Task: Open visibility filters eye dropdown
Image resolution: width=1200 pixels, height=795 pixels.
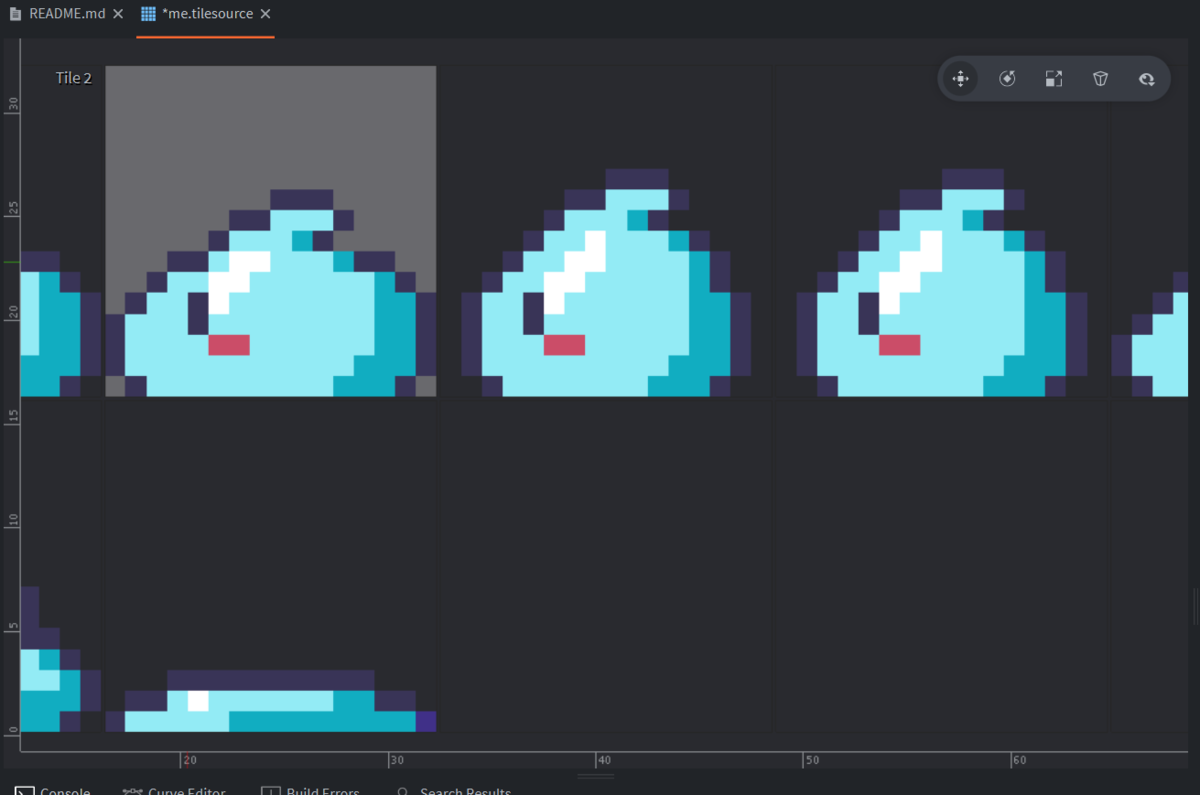Action: [1147, 79]
